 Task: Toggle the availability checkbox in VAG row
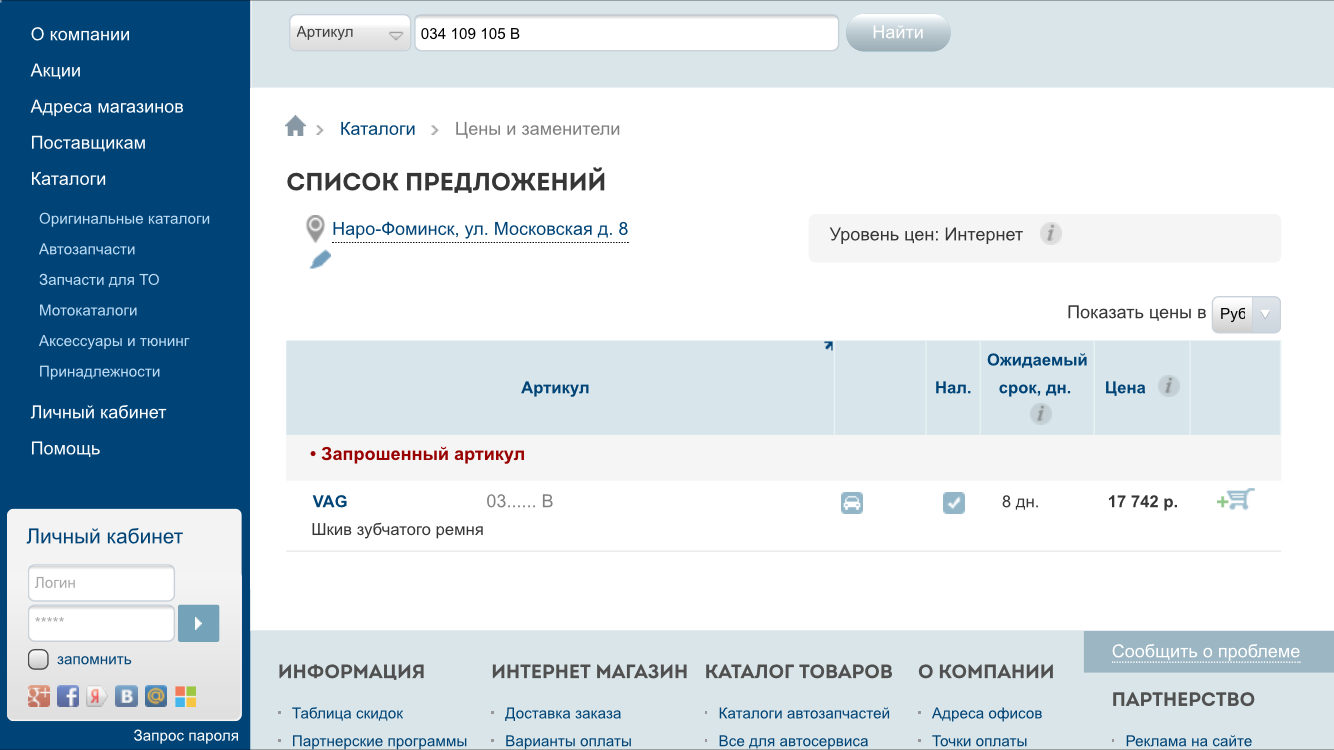[x=954, y=503]
